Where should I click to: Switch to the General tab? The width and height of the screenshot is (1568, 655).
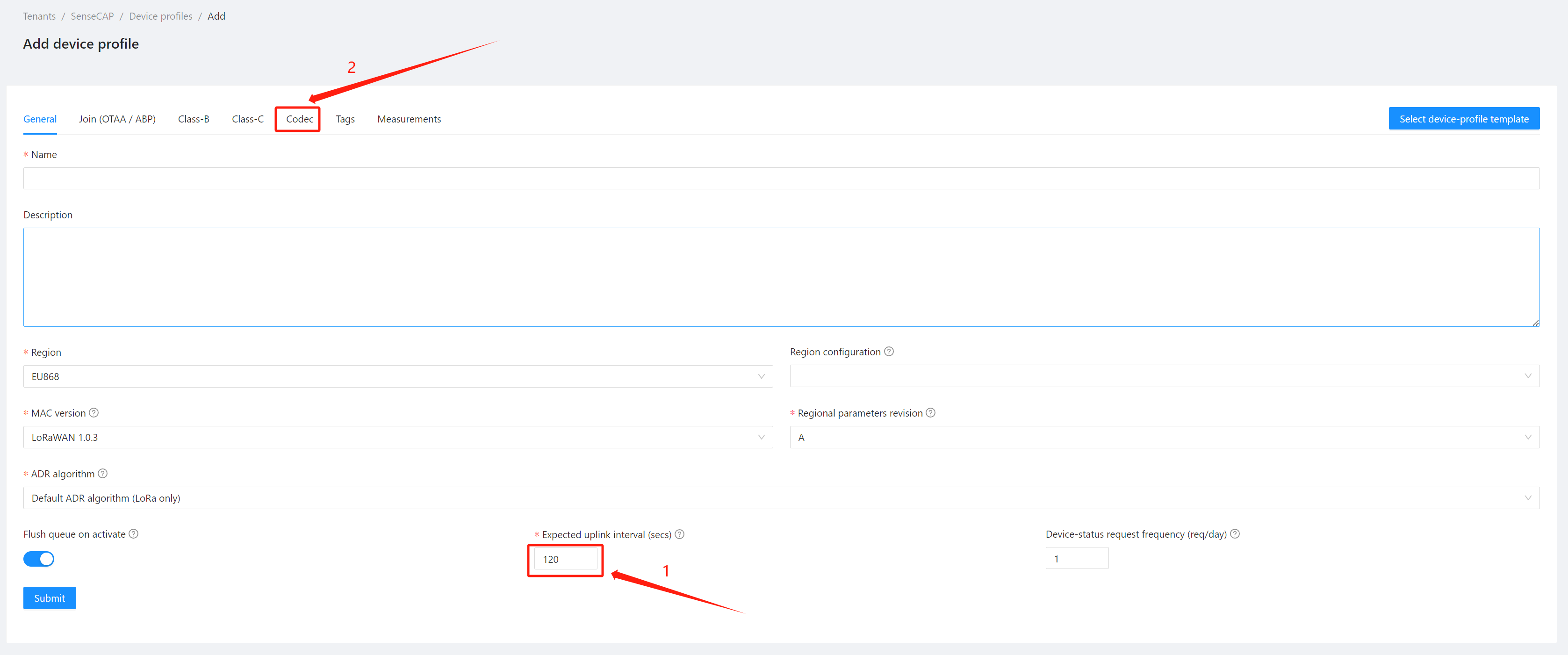pos(40,119)
